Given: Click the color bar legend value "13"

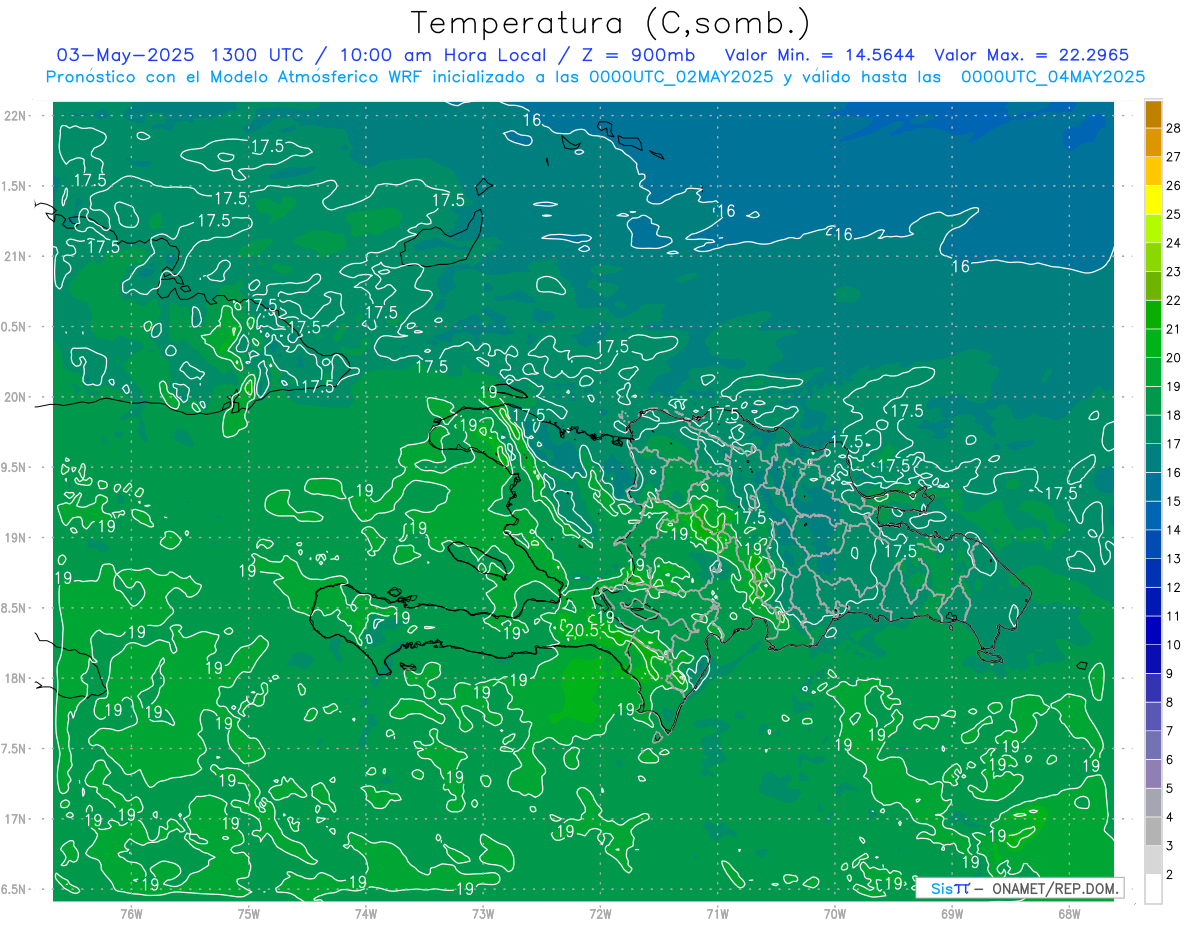Looking at the screenshot, I should click(1174, 559).
